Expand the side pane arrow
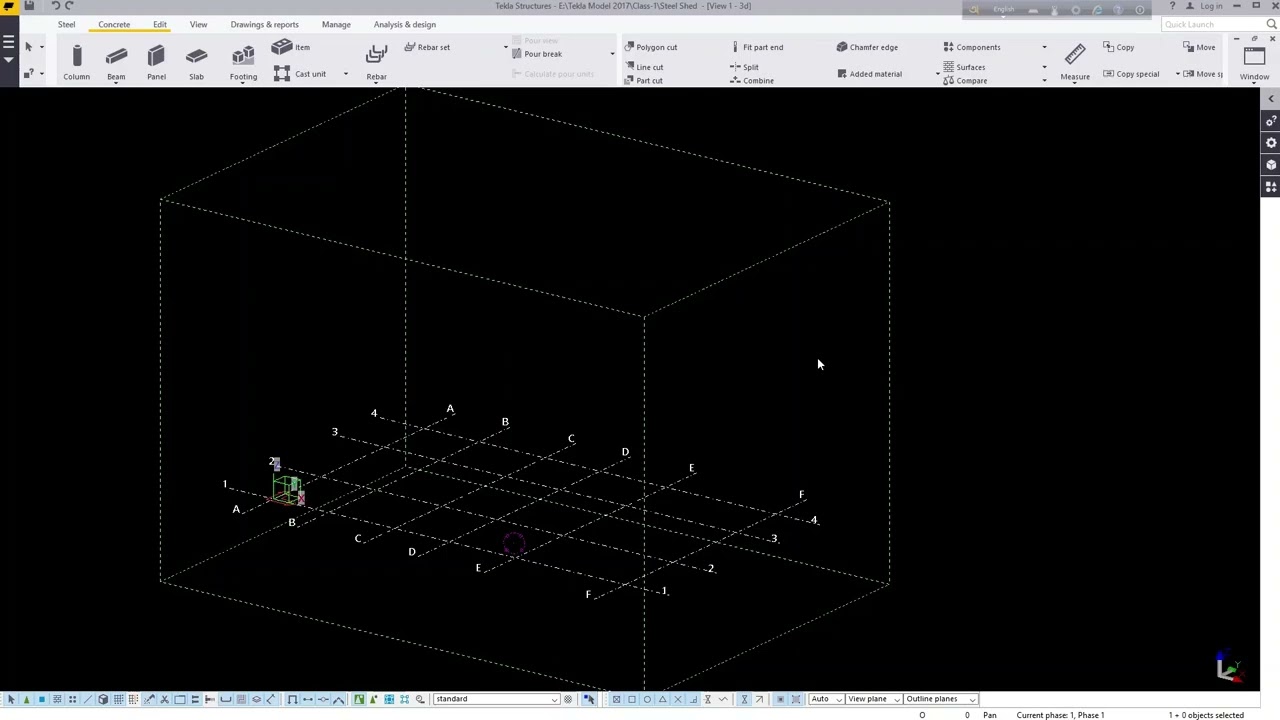 [x=1271, y=99]
